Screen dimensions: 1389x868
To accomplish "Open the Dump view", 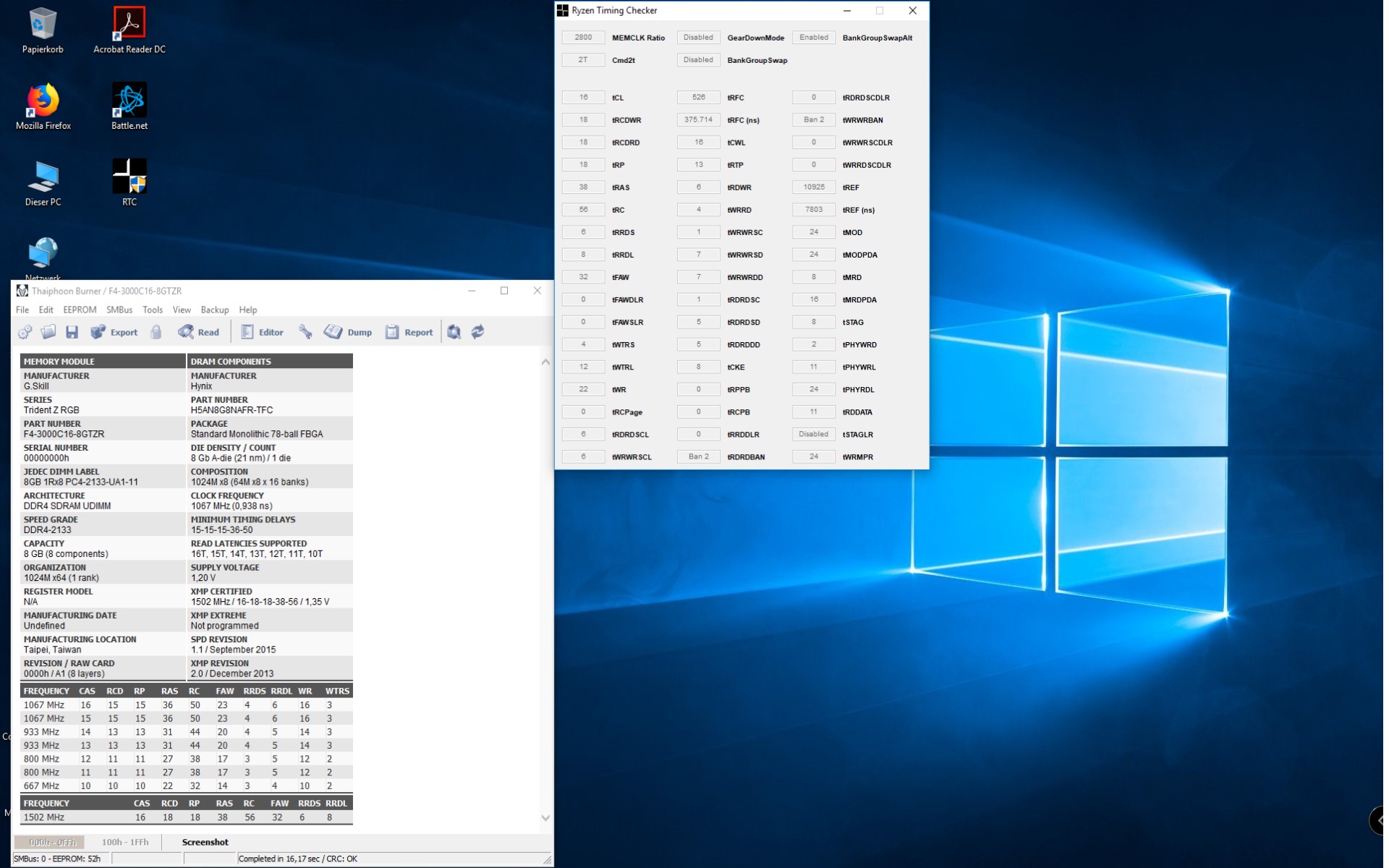I will (349, 333).
